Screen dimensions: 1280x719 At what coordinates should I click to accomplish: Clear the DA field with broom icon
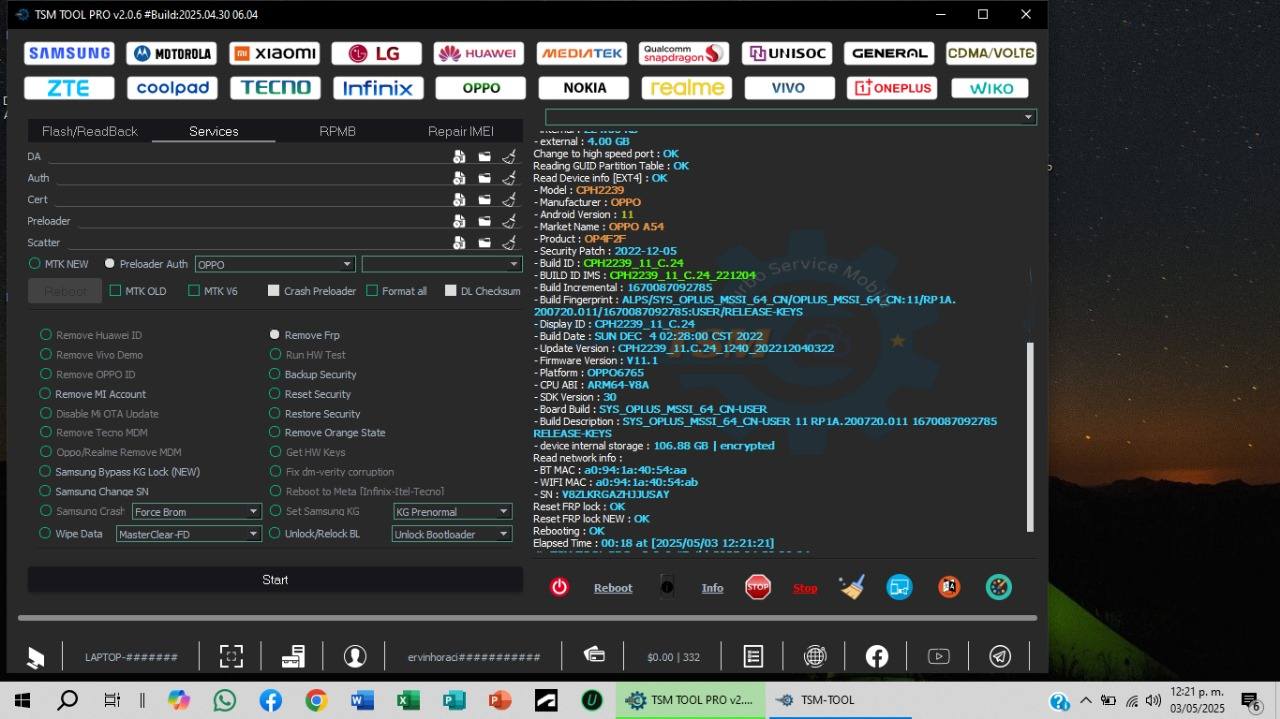click(509, 157)
